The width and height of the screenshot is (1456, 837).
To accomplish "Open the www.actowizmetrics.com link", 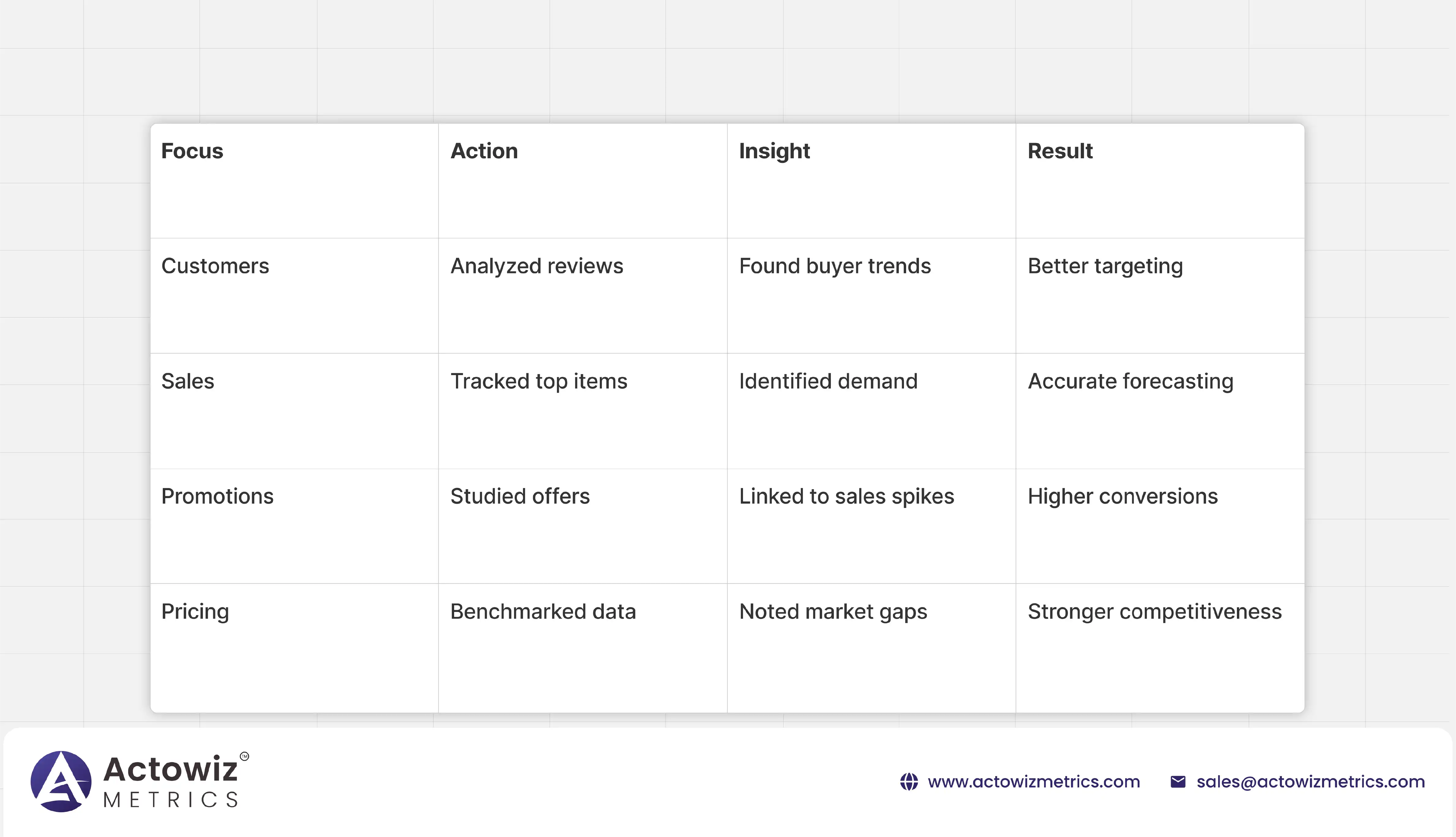I will pyautogui.click(x=1033, y=782).
